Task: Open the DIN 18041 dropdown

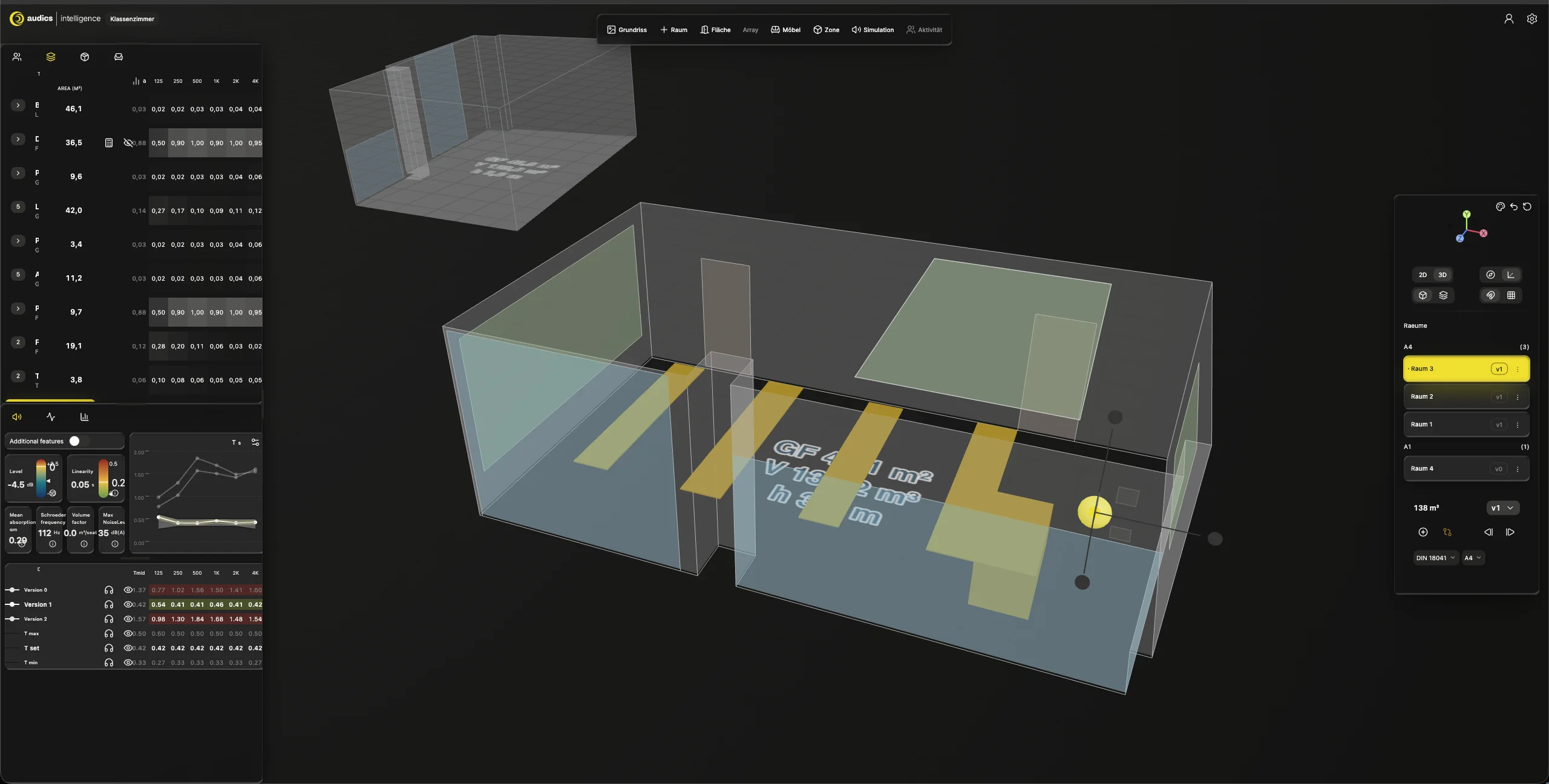Action: pyautogui.click(x=1435, y=558)
